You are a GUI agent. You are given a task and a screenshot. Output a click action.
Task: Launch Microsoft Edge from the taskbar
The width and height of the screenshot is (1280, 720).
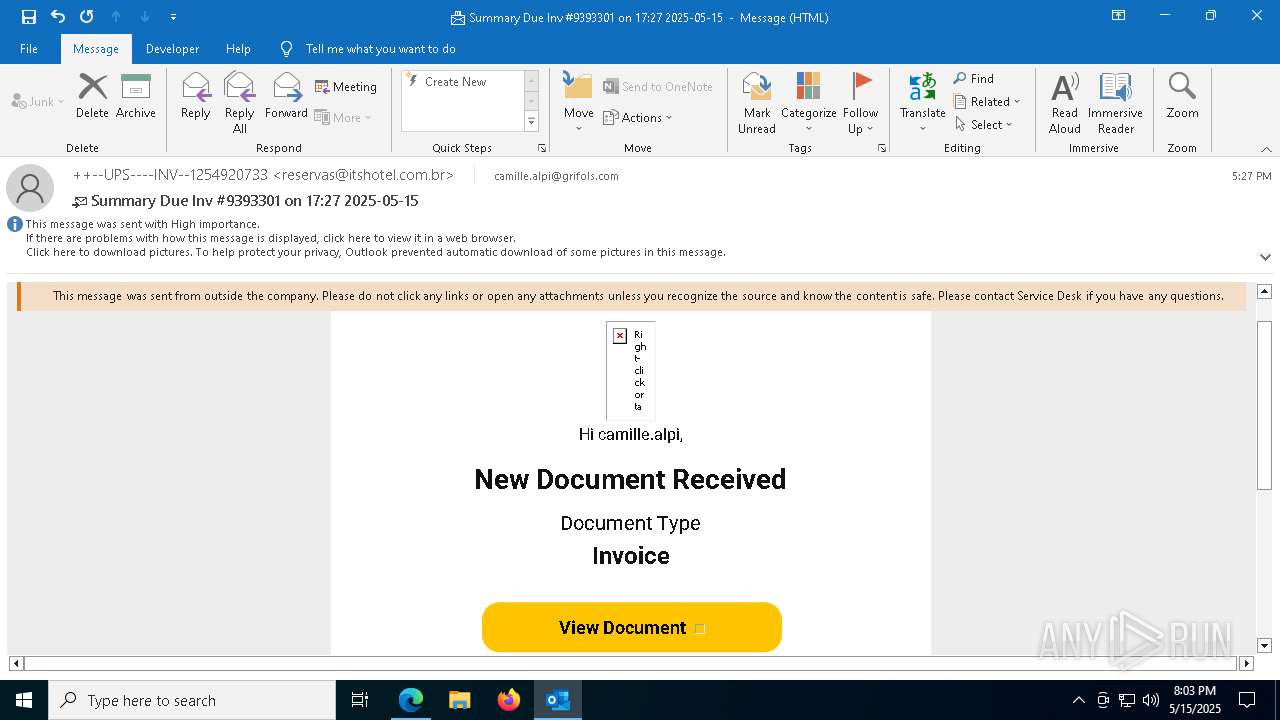tap(411, 700)
